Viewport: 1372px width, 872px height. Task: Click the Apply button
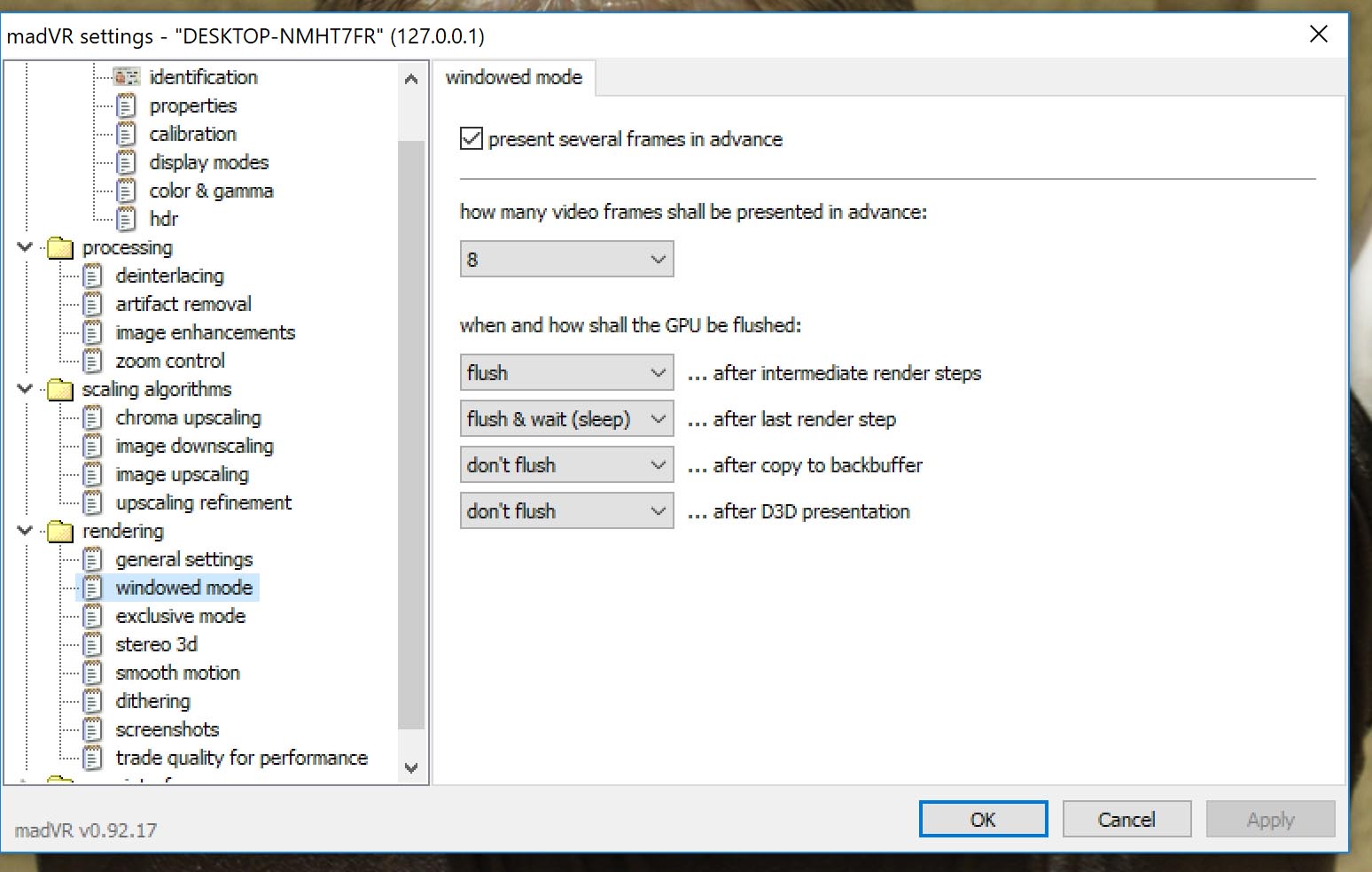[x=1270, y=820]
